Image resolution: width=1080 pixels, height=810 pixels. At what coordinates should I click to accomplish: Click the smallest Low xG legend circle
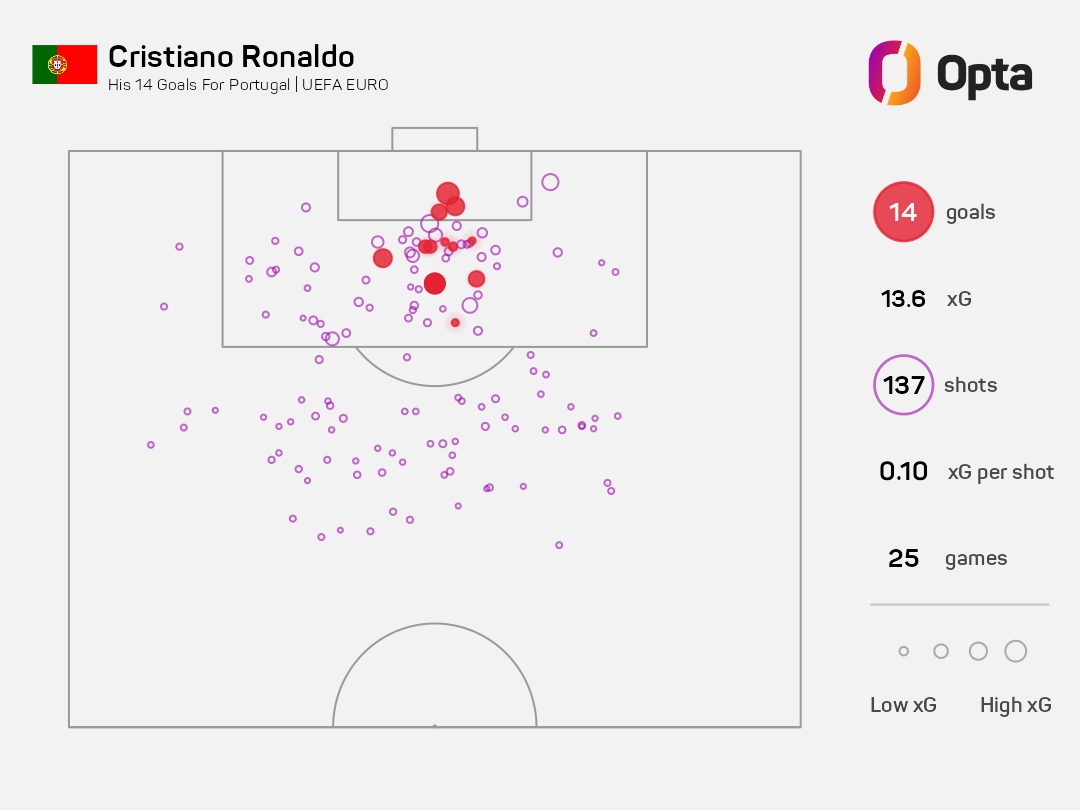click(904, 651)
